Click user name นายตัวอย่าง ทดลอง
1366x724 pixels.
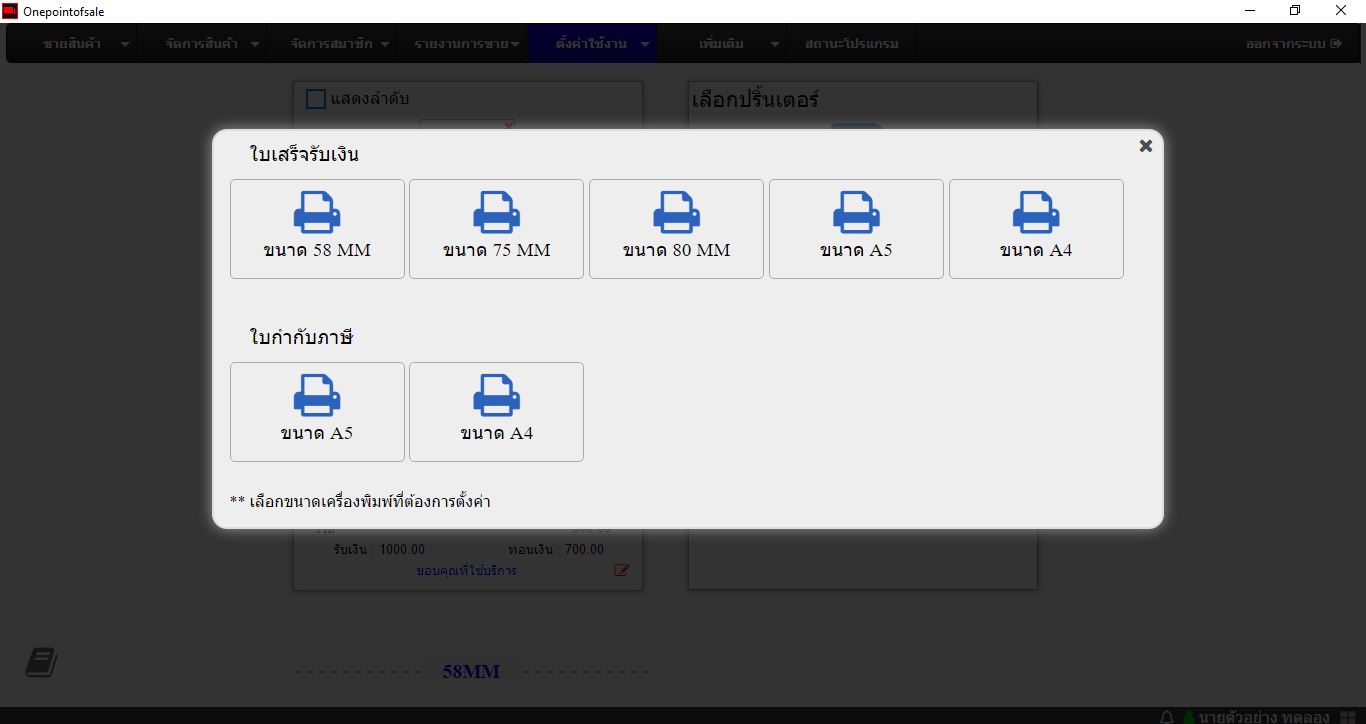click(1264, 716)
